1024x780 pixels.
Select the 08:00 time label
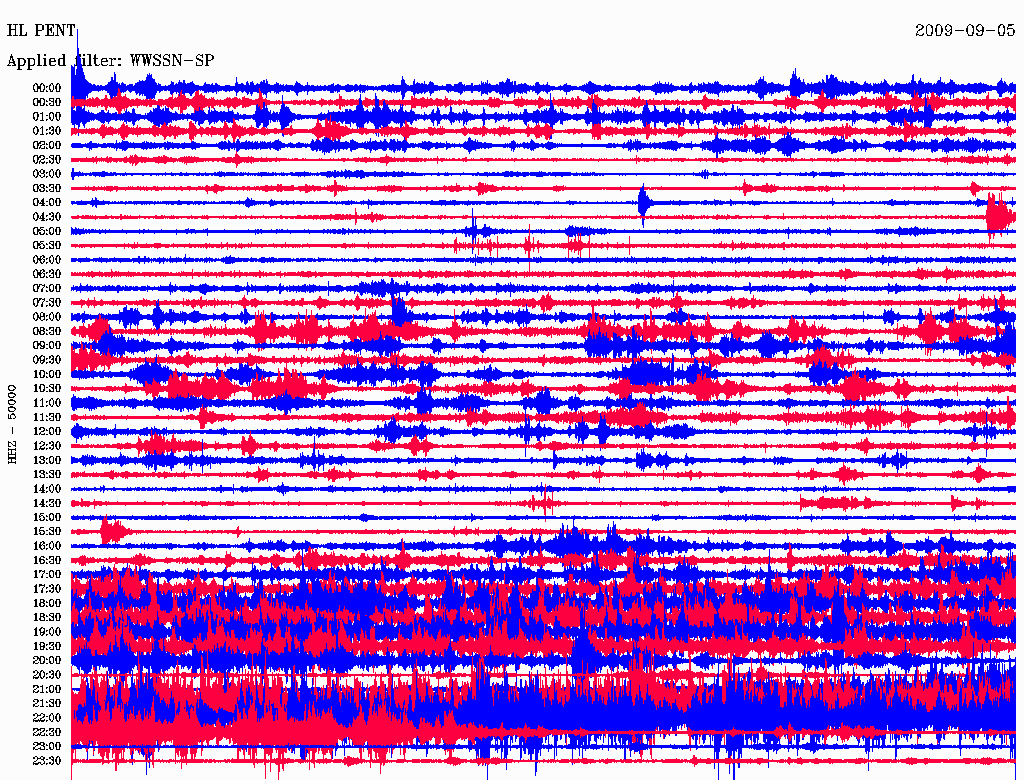[46, 317]
